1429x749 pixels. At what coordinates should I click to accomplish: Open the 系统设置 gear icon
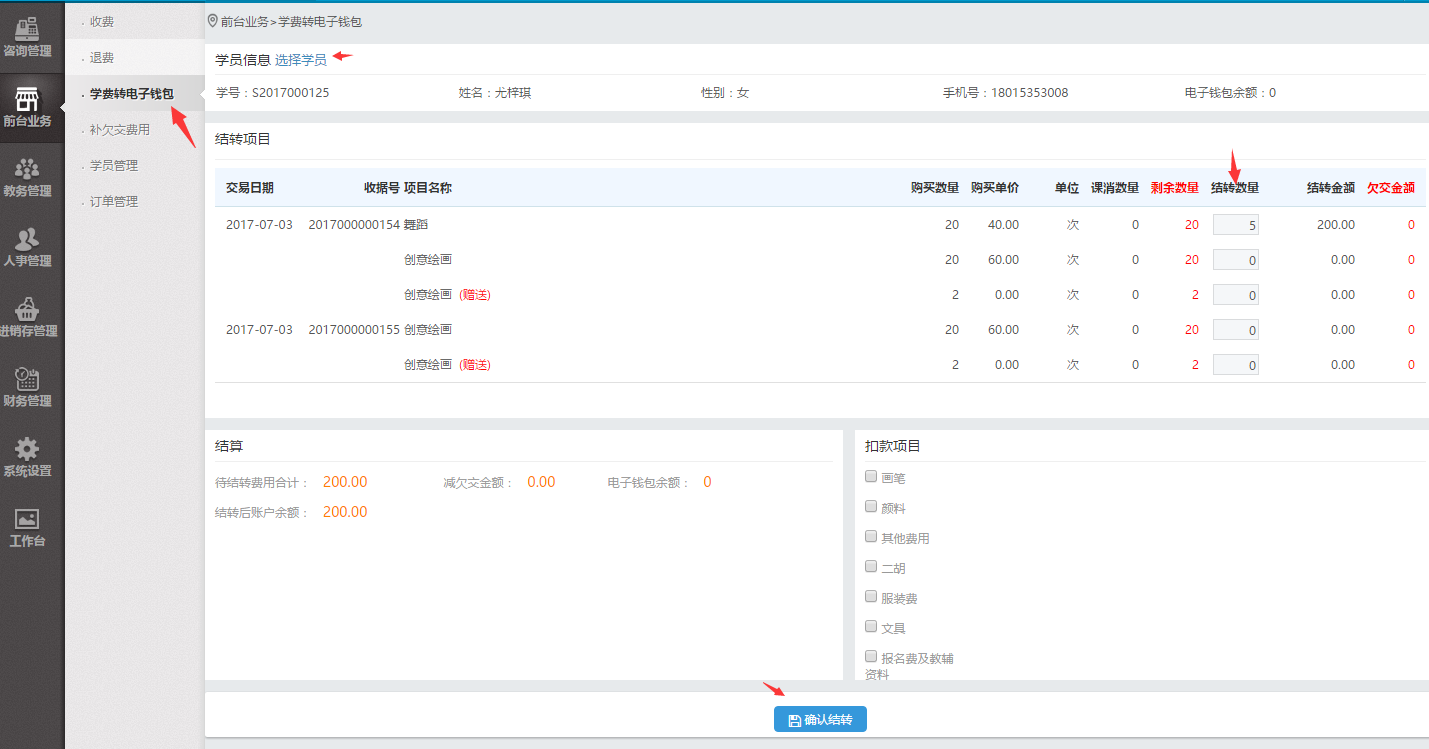click(x=27, y=449)
